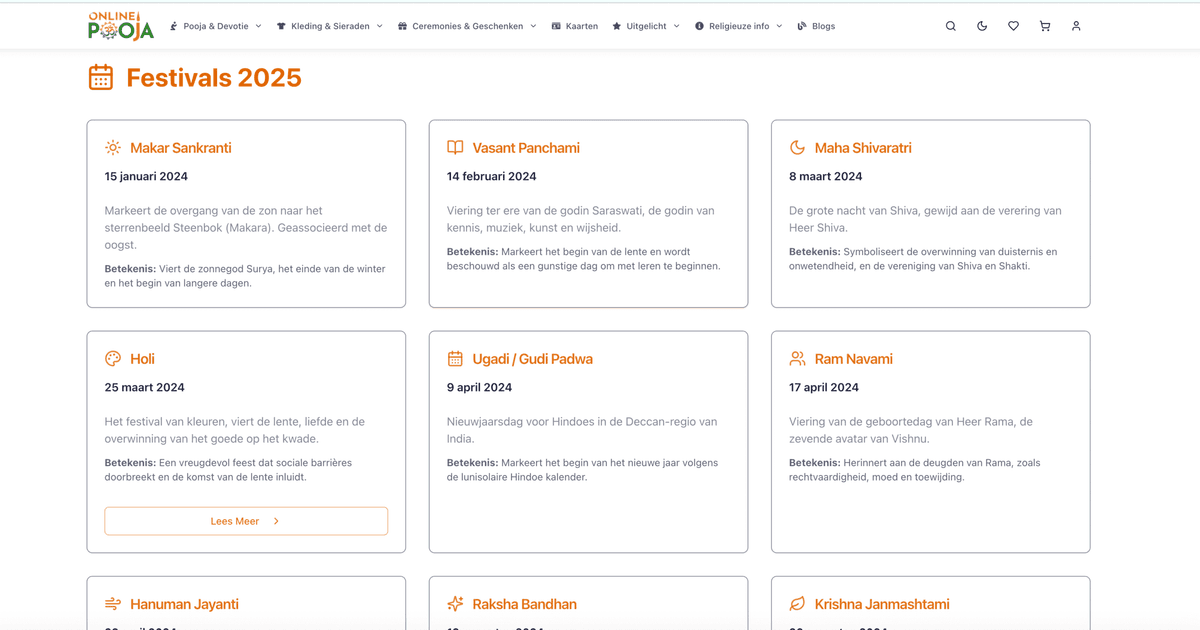Navigate to Blogs page
Image resolution: width=1200 pixels, height=630 pixels.
click(816, 26)
